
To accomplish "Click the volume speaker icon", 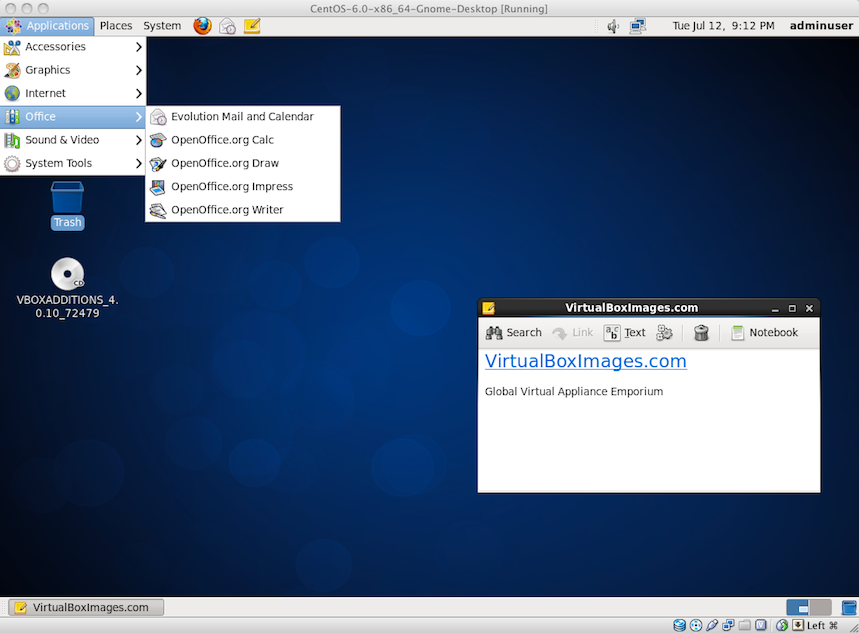I will pos(613,26).
